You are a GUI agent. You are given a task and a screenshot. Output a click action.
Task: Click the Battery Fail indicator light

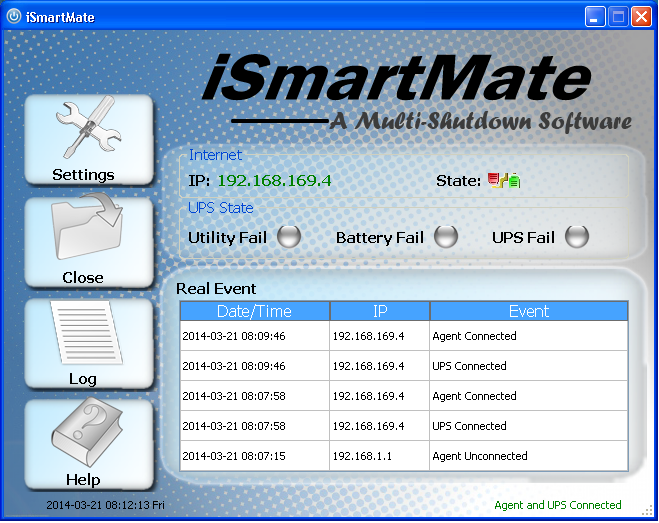point(446,237)
